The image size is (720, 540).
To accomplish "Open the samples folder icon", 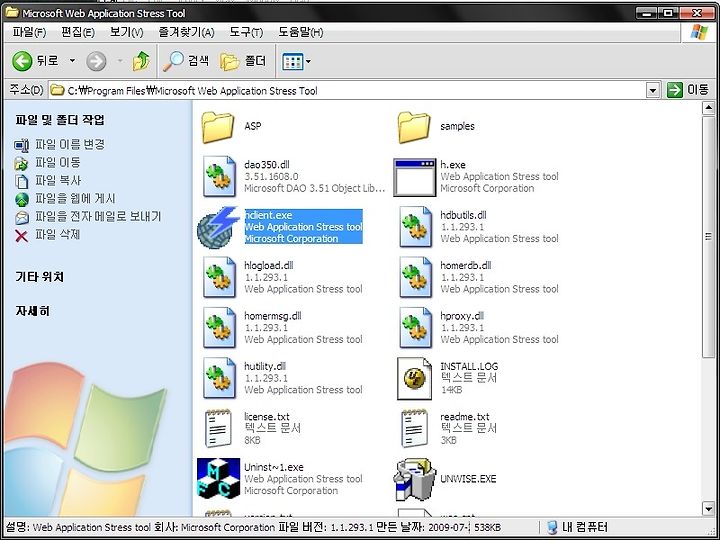I will (x=414, y=127).
